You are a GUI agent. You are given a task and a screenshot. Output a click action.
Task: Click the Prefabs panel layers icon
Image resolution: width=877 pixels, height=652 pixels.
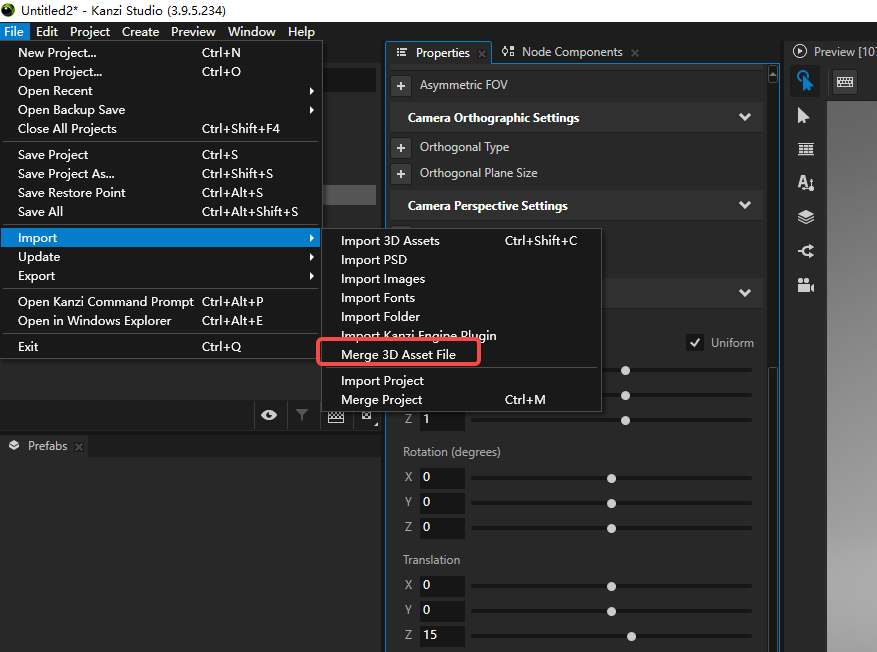[14, 446]
